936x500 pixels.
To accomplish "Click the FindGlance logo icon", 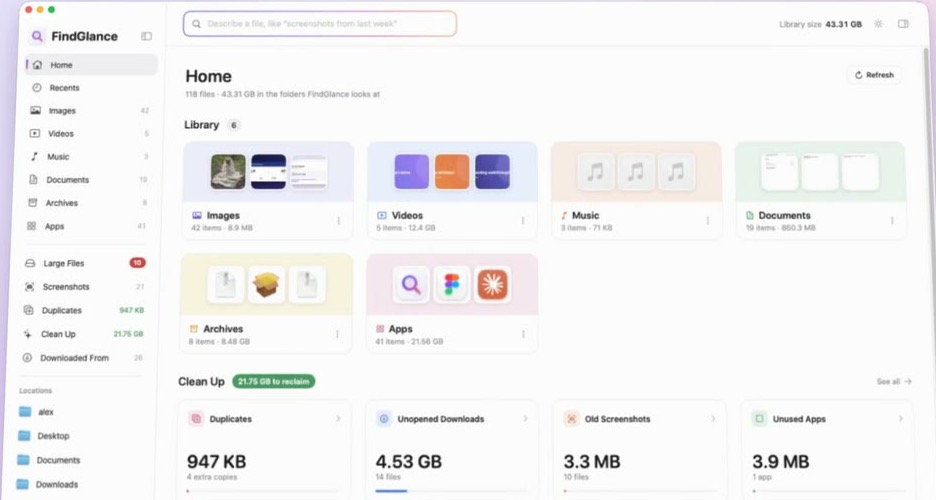I will tap(37, 36).
